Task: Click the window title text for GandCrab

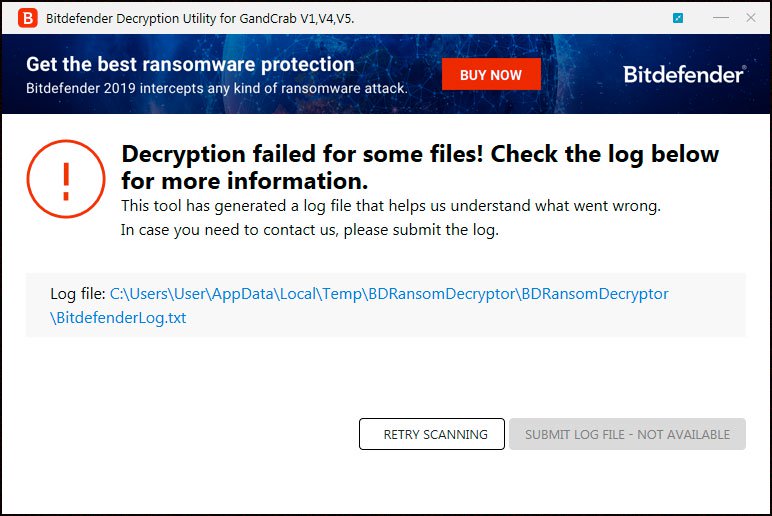Action: [x=200, y=18]
